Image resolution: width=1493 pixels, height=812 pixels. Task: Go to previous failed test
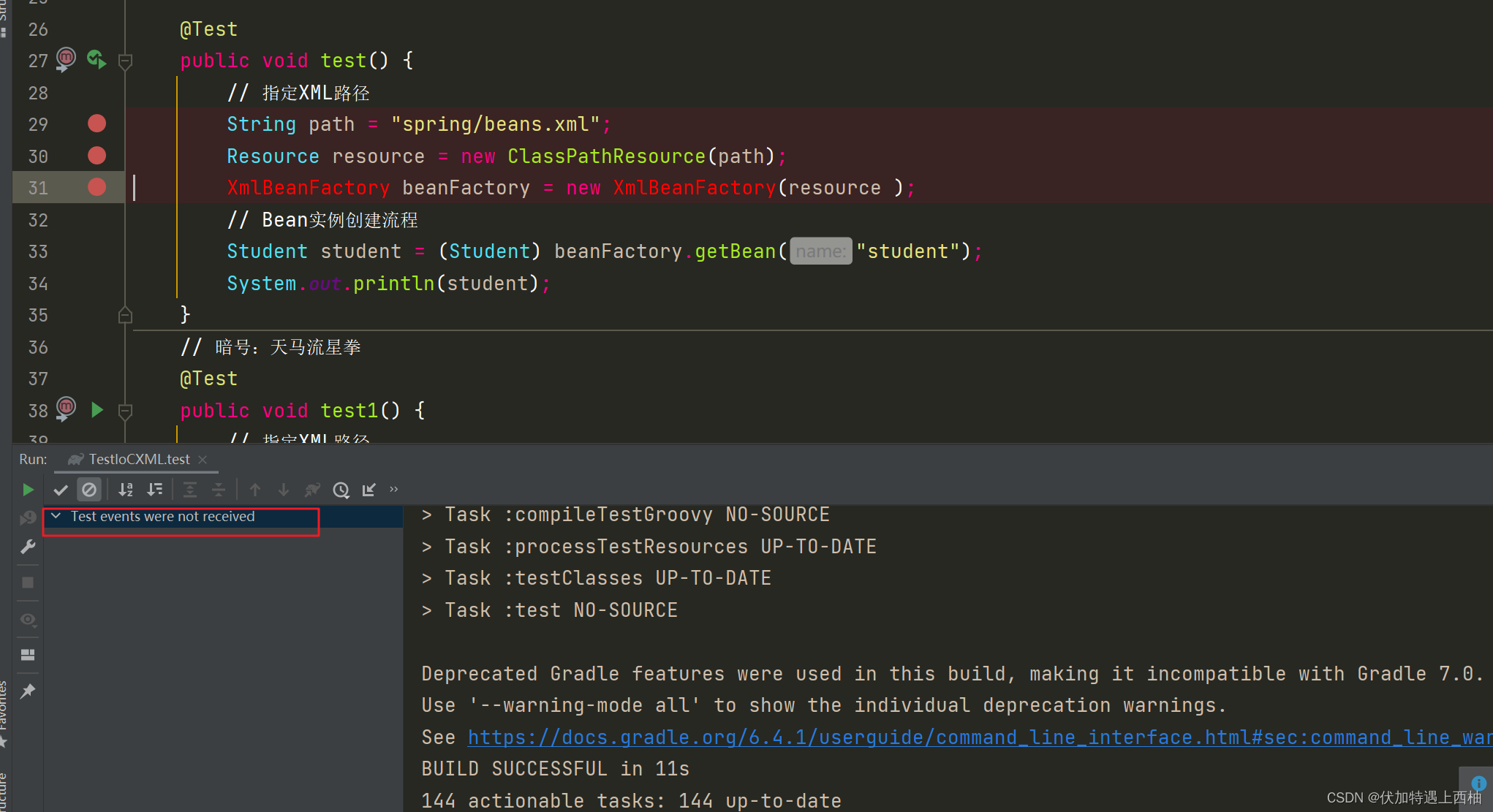tap(255, 490)
